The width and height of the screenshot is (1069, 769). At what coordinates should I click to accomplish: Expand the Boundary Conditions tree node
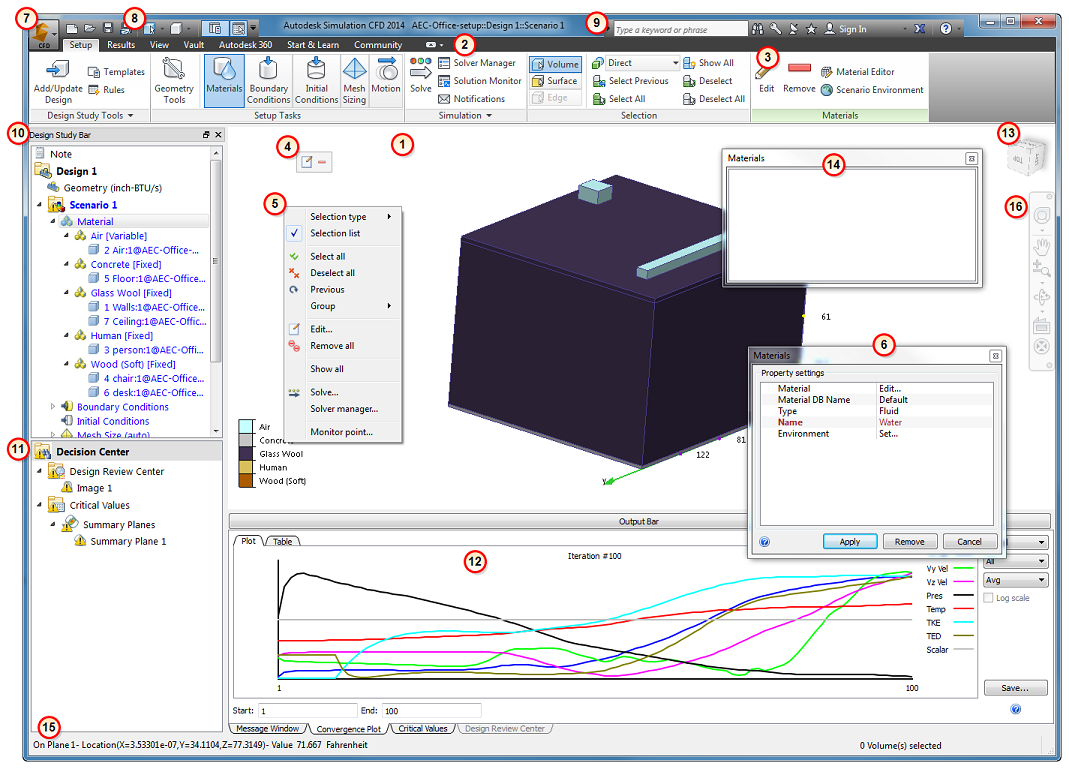pyautogui.click(x=53, y=406)
